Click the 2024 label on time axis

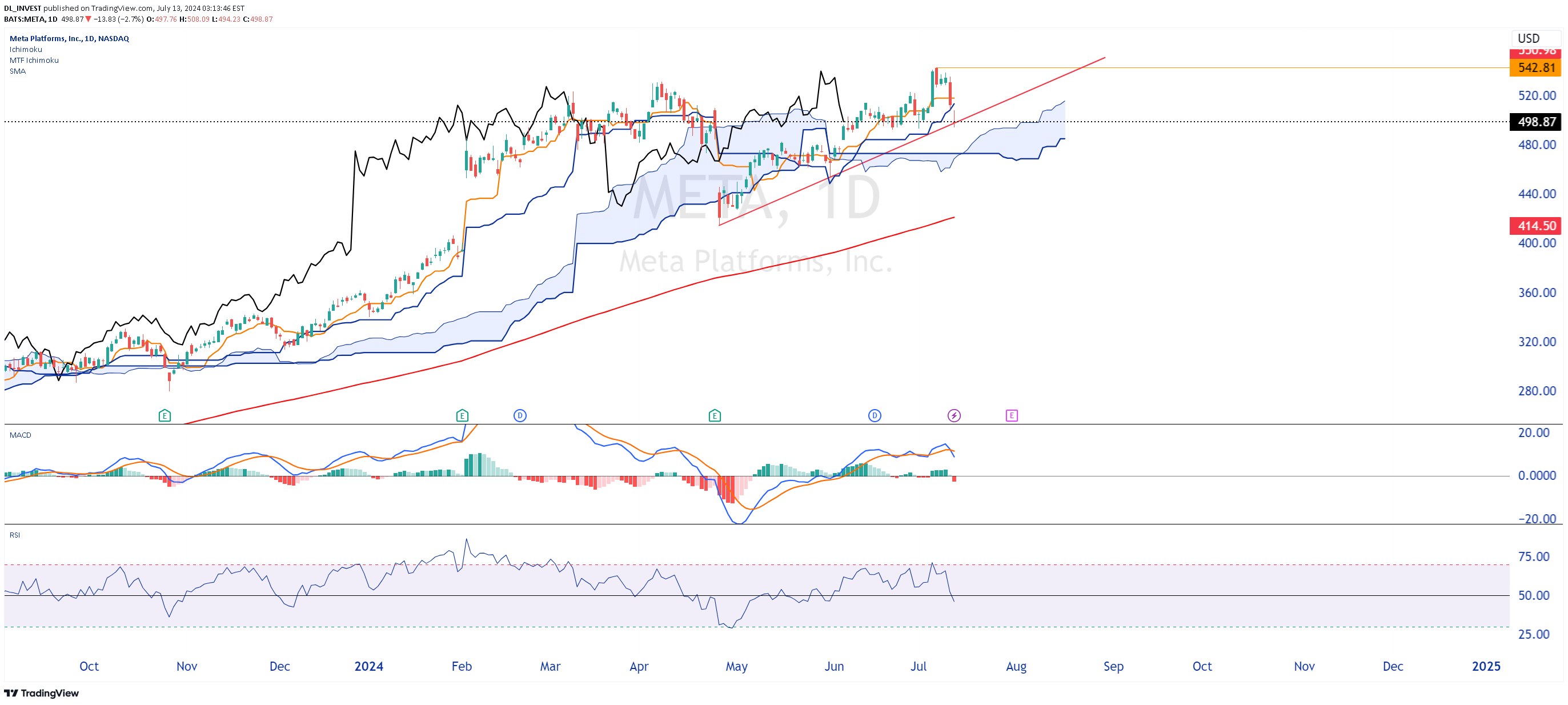369,667
